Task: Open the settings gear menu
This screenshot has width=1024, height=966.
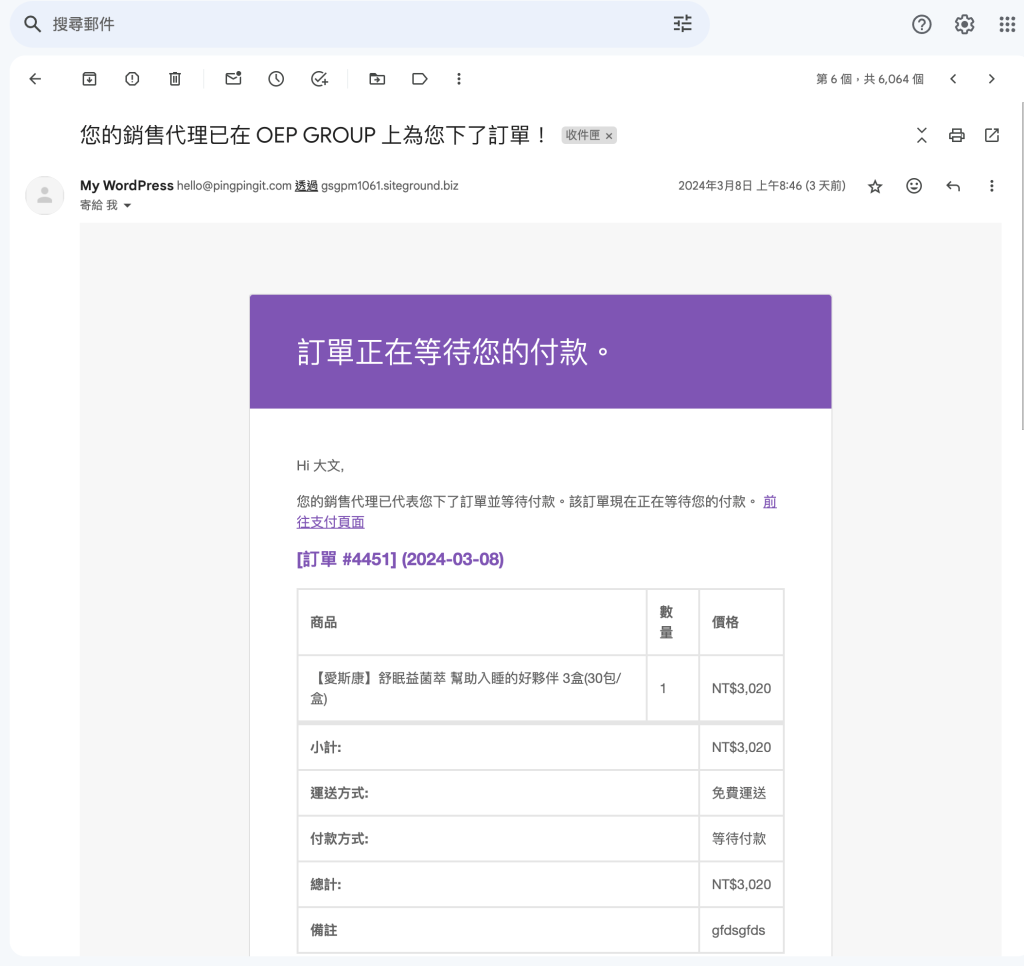Action: tap(964, 25)
